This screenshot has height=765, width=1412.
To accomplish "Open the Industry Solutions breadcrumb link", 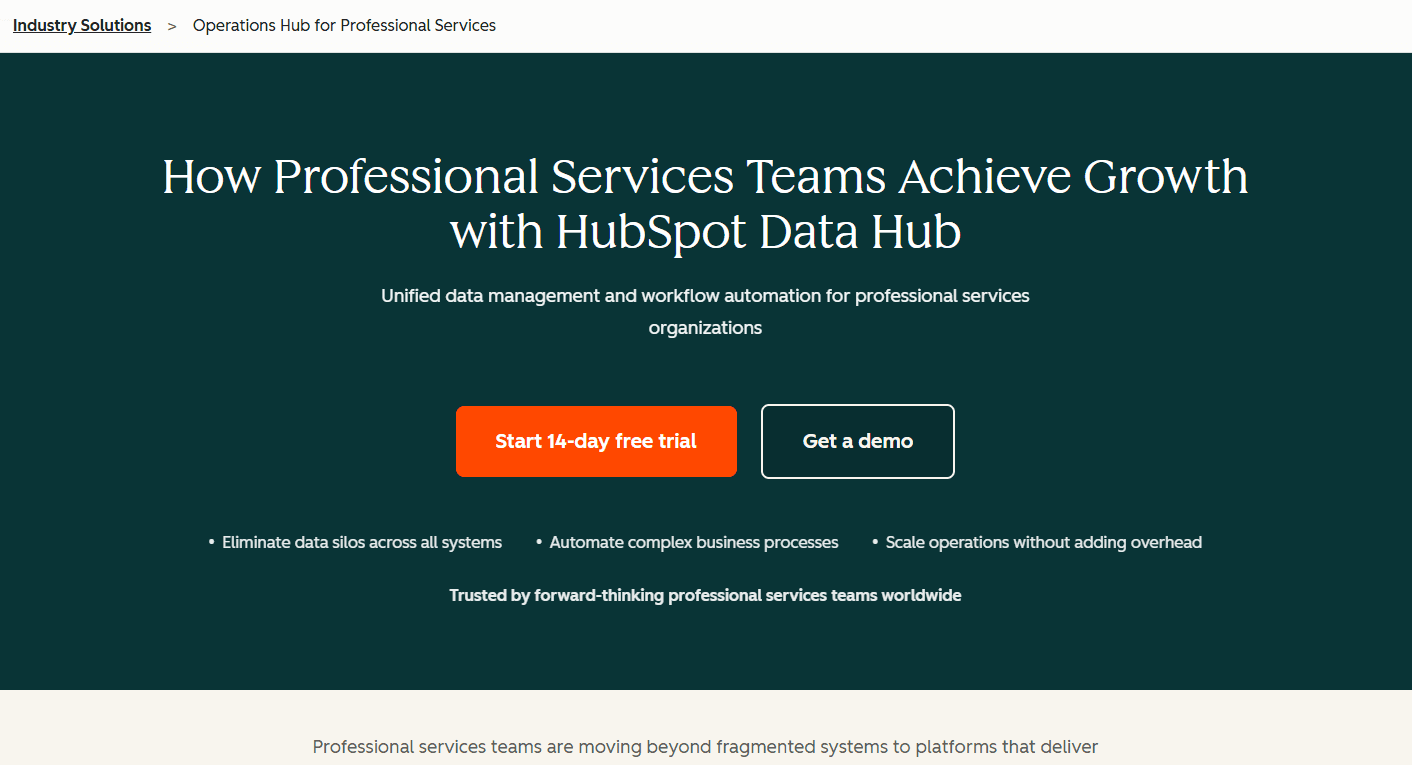I will point(82,25).
